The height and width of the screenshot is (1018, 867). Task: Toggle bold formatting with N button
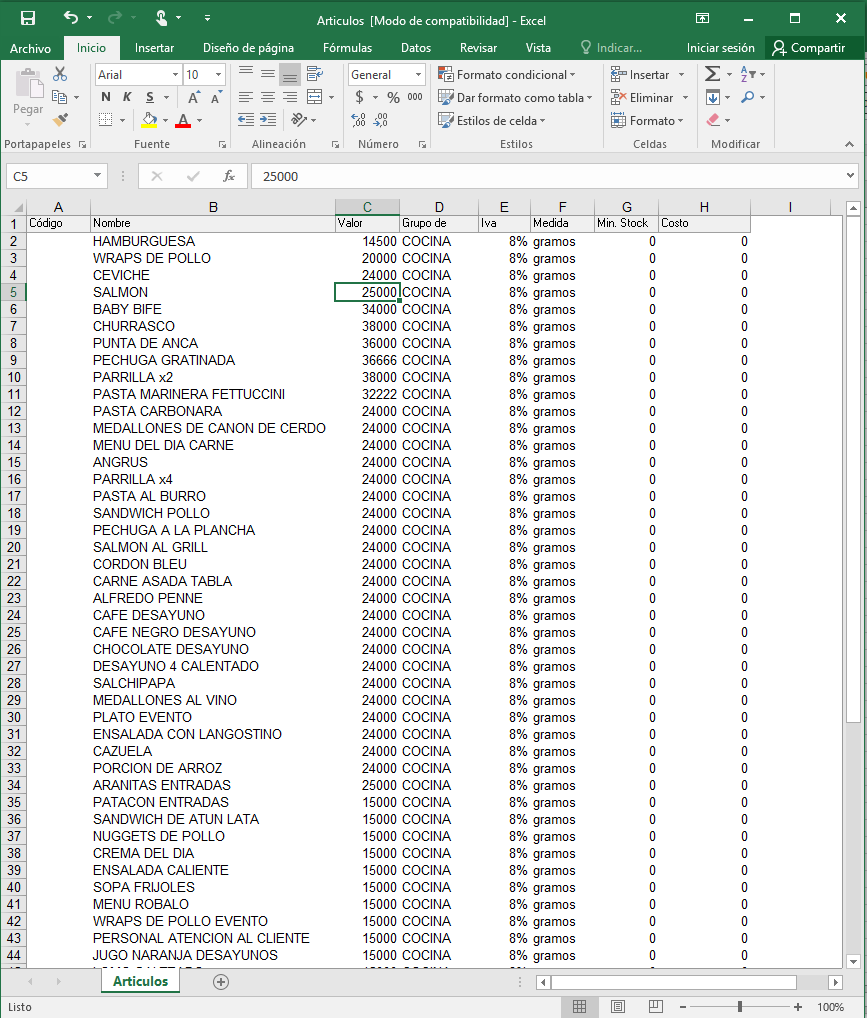(x=106, y=97)
